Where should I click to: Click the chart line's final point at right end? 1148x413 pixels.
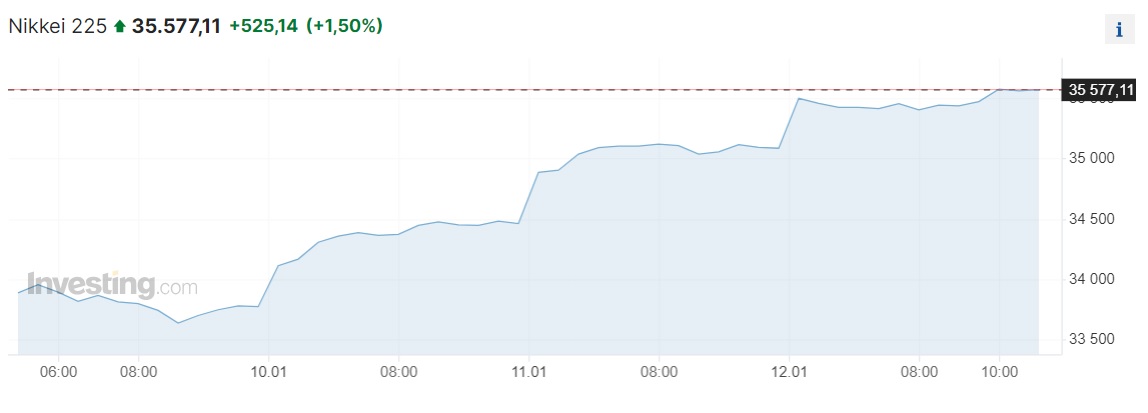[1038, 90]
